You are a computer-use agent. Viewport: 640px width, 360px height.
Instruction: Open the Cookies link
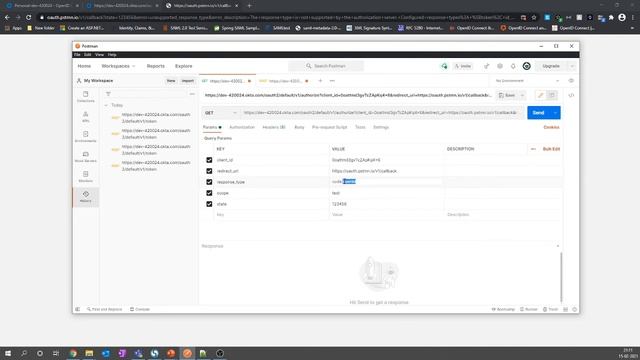pos(551,127)
